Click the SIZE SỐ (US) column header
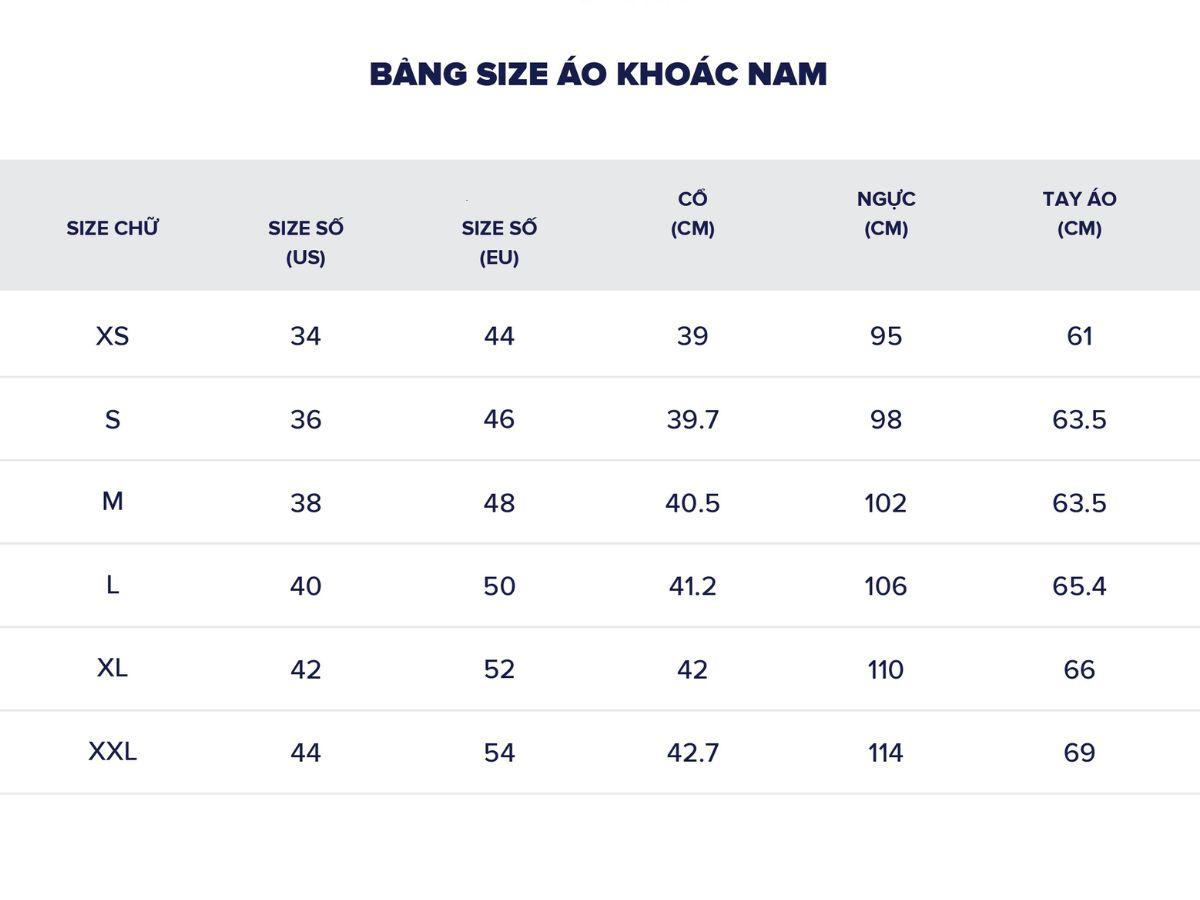Image resolution: width=1200 pixels, height=900 pixels. [306, 242]
